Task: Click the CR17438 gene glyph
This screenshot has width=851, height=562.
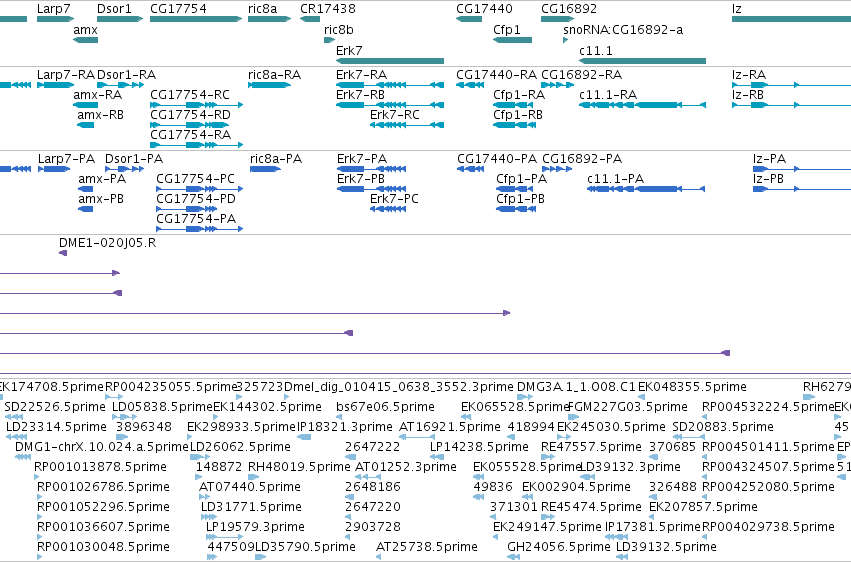Action: tap(310, 19)
